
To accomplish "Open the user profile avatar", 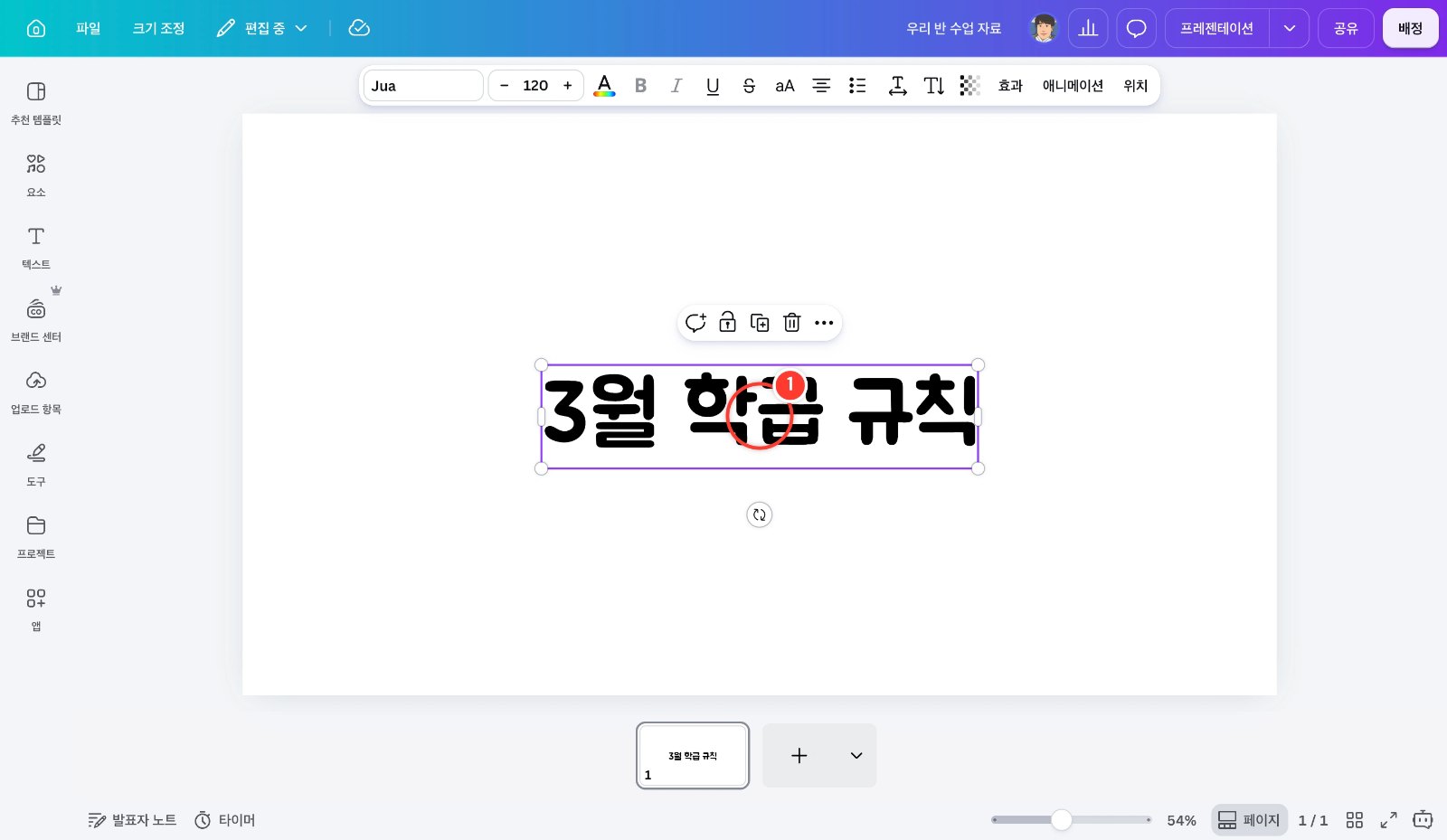I will coord(1044,28).
